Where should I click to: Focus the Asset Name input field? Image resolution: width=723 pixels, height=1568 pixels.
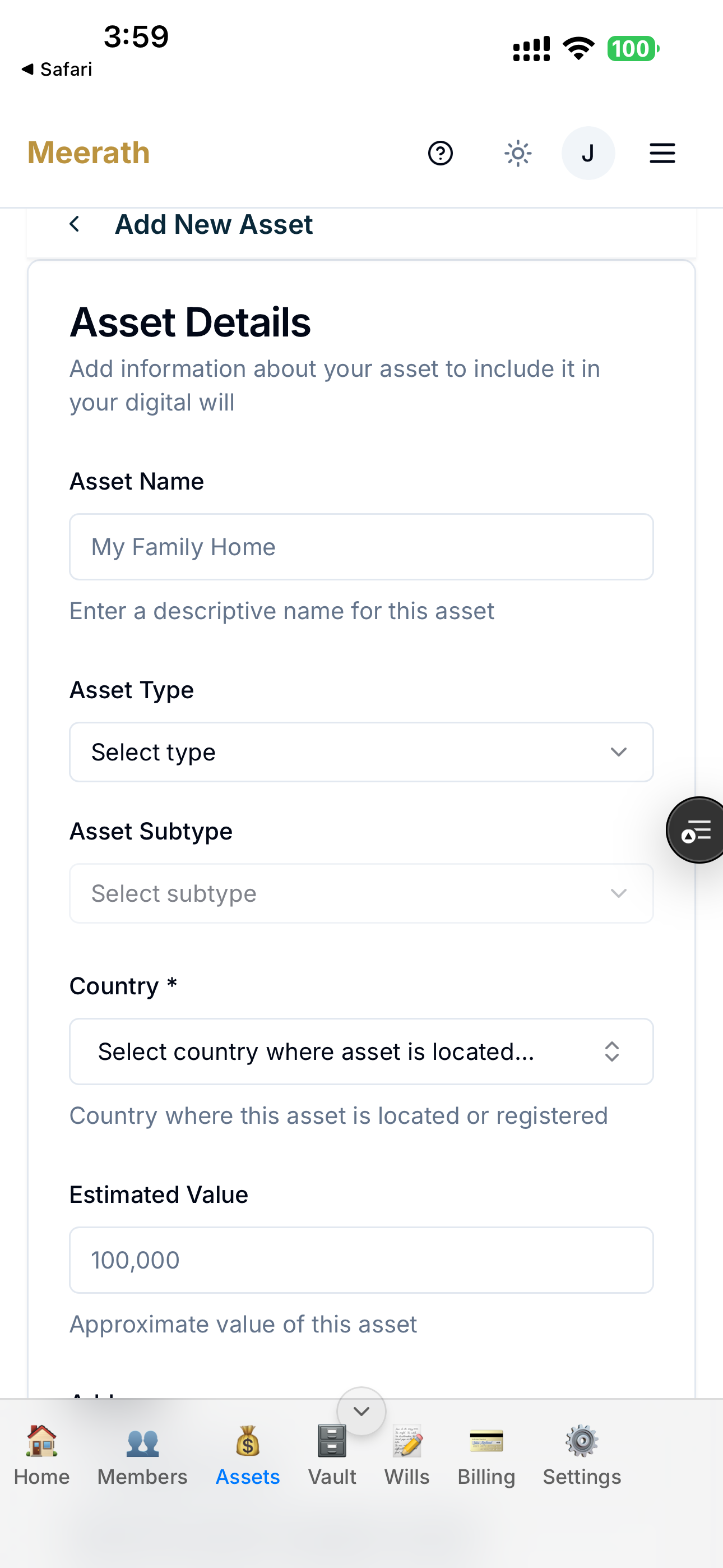tap(361, 547)
